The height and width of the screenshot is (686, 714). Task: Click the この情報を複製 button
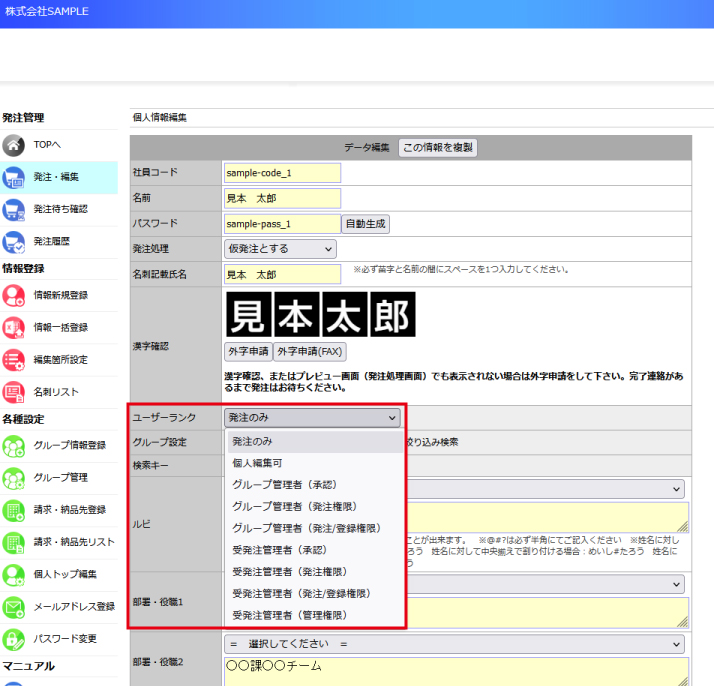click(438, 148)
